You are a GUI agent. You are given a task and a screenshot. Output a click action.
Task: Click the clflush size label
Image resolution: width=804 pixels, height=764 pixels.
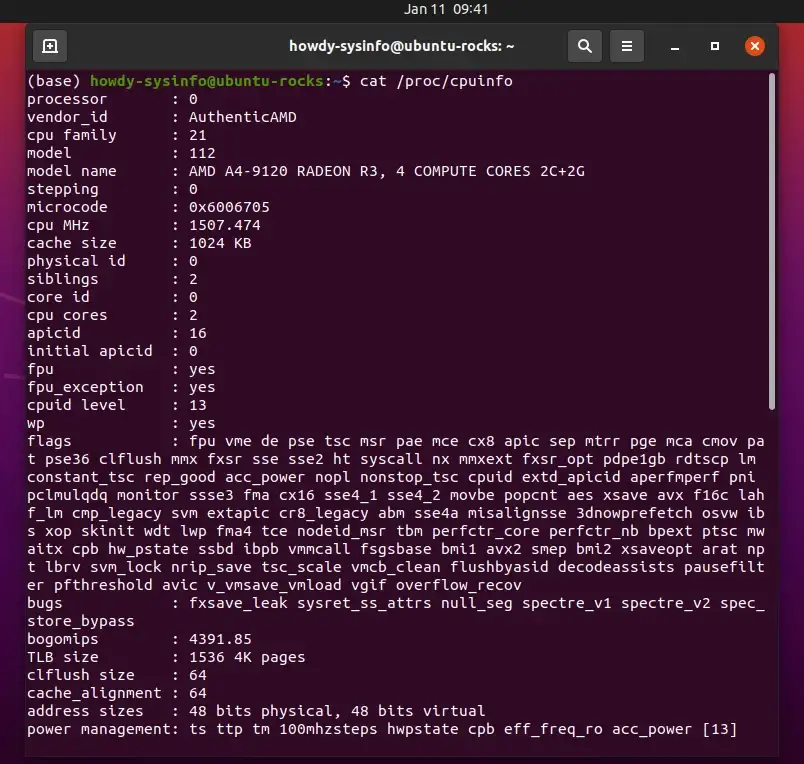pos(81,675)
